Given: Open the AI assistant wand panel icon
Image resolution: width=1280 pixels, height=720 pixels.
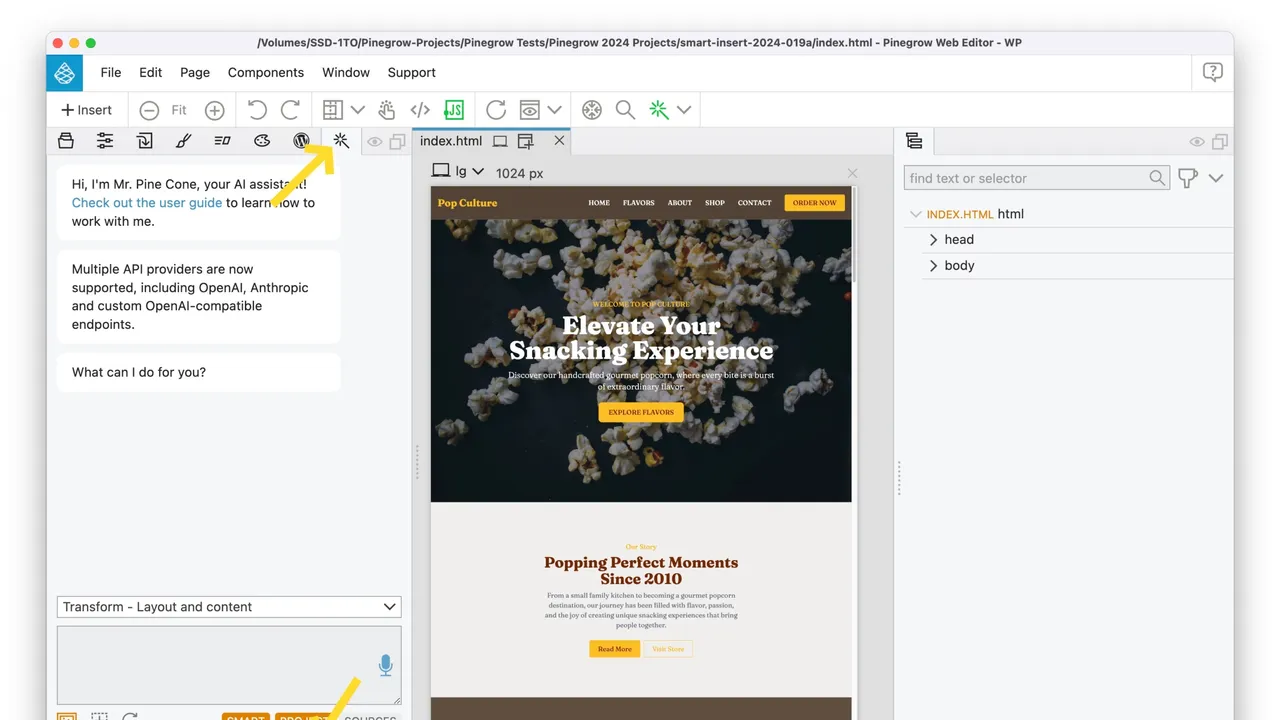Looking at the screenshot, I should 341,141.
